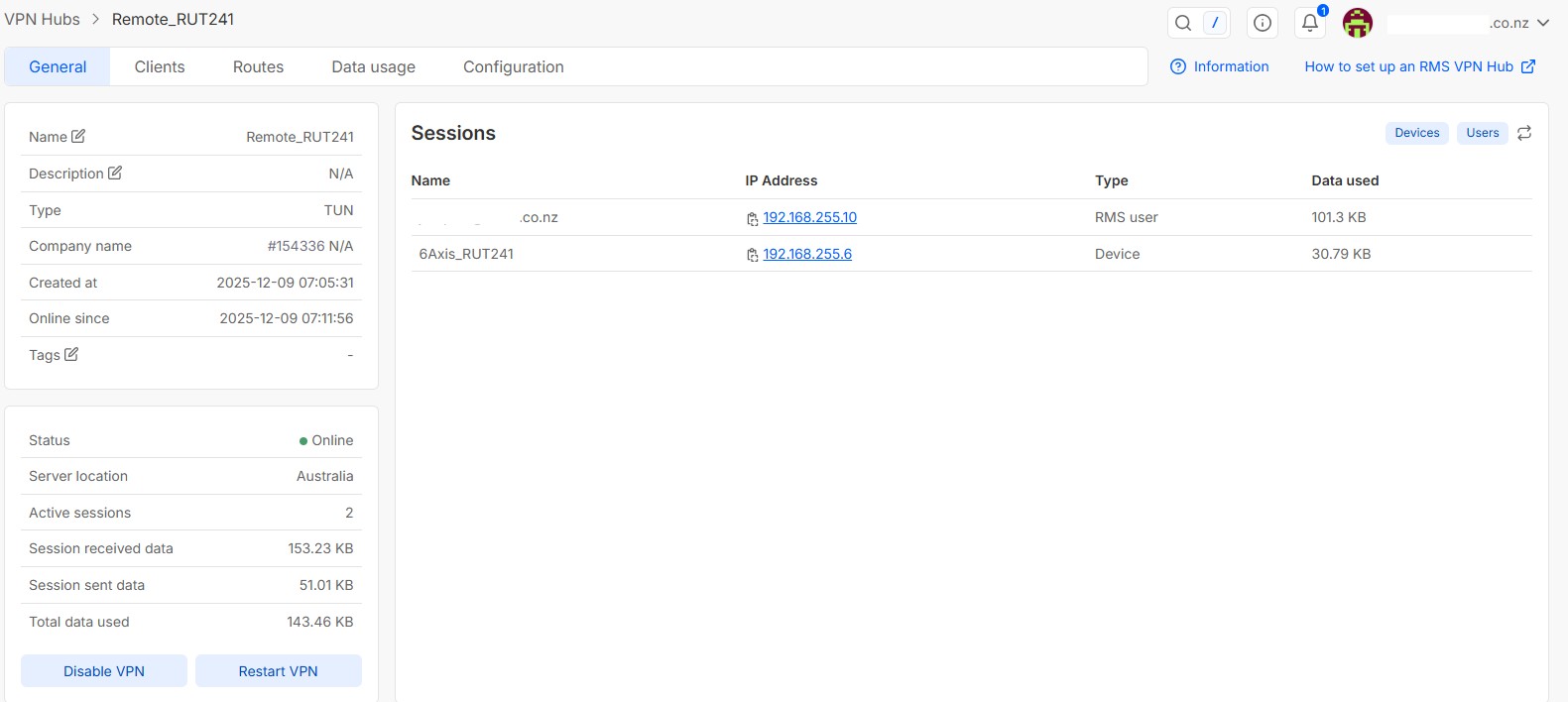Open the notifications bell
The width and height of the screenshot is (1568, 702).
1310,23
